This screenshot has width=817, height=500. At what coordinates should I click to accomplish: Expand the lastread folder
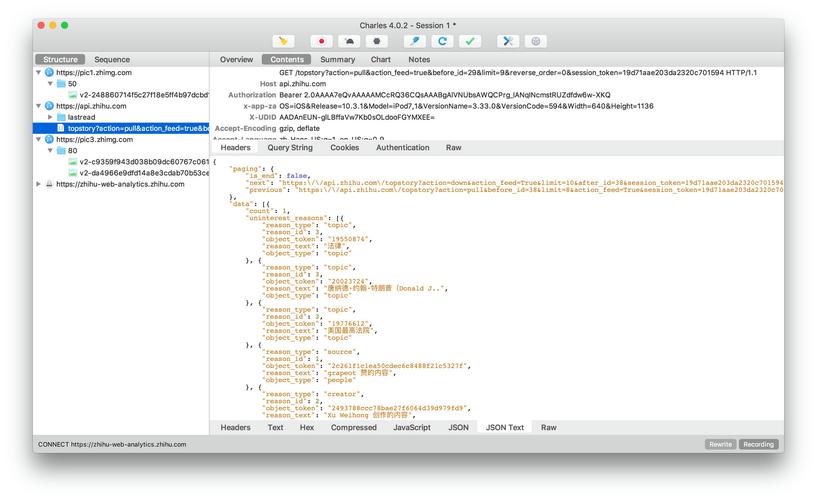click(x=51, y=117)
